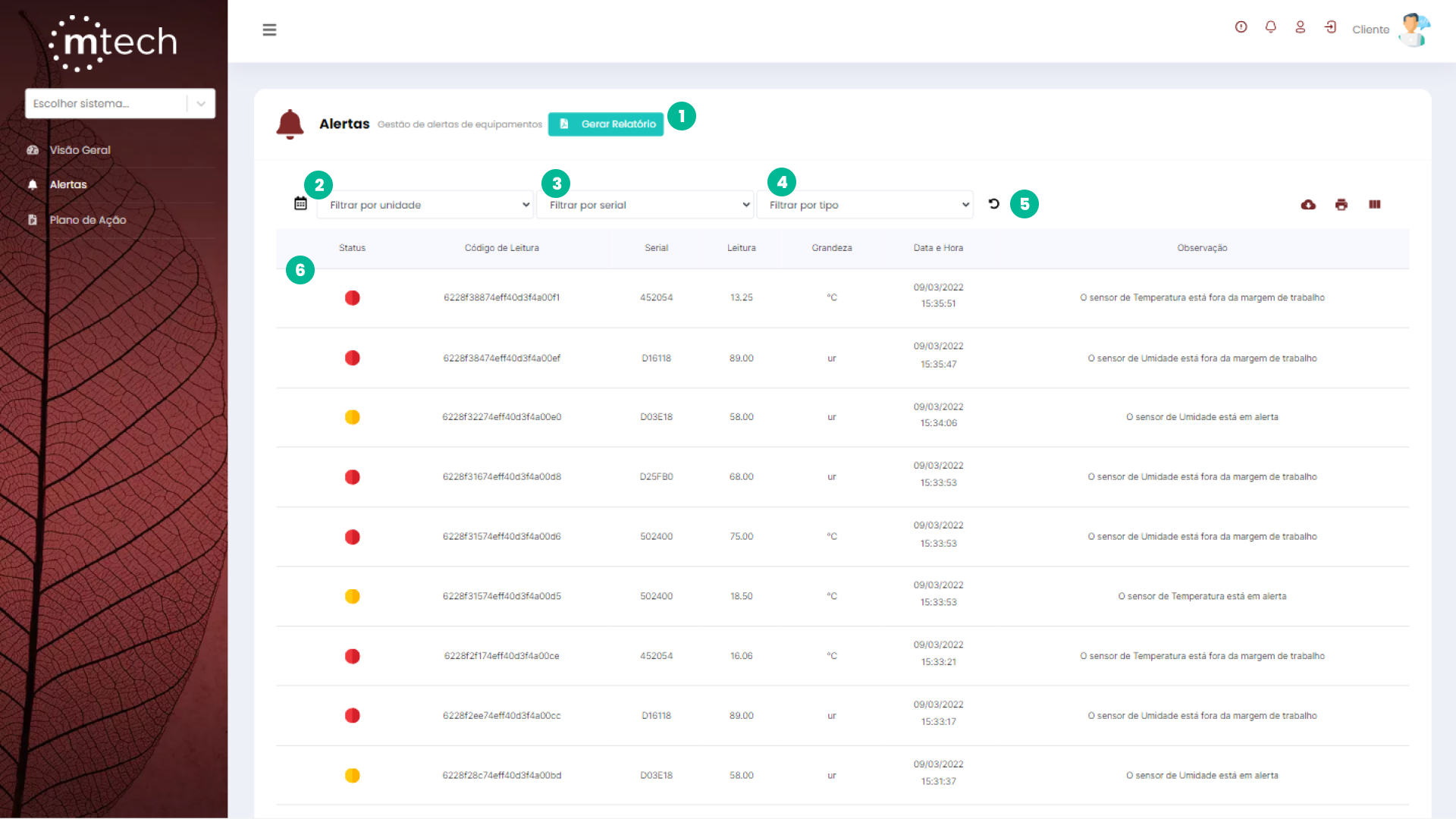Click the Cliente avatar picture

1414,30
